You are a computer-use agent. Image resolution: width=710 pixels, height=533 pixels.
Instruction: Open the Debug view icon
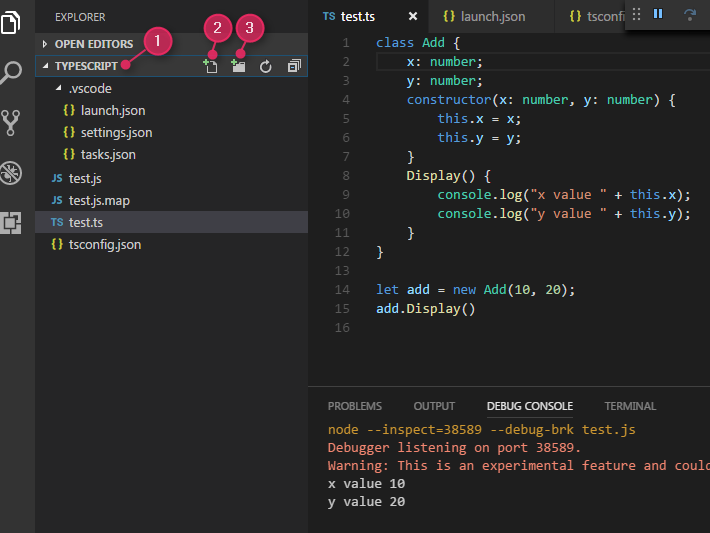coord(12,172)
